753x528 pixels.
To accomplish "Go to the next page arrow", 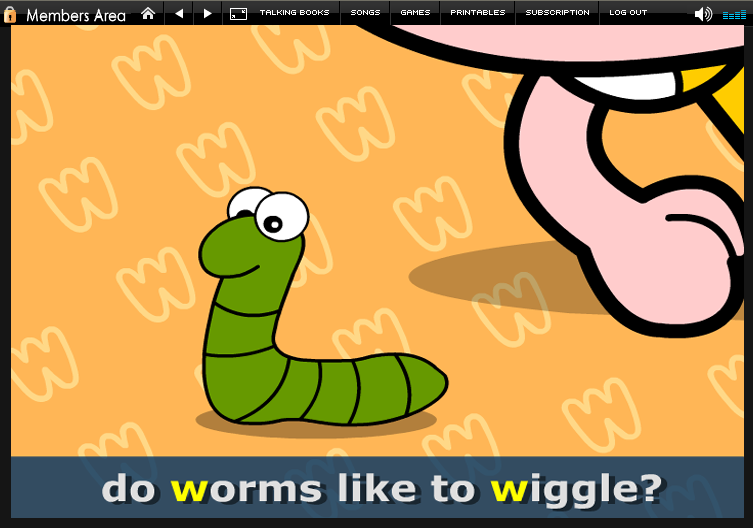I will coord(207,13).
